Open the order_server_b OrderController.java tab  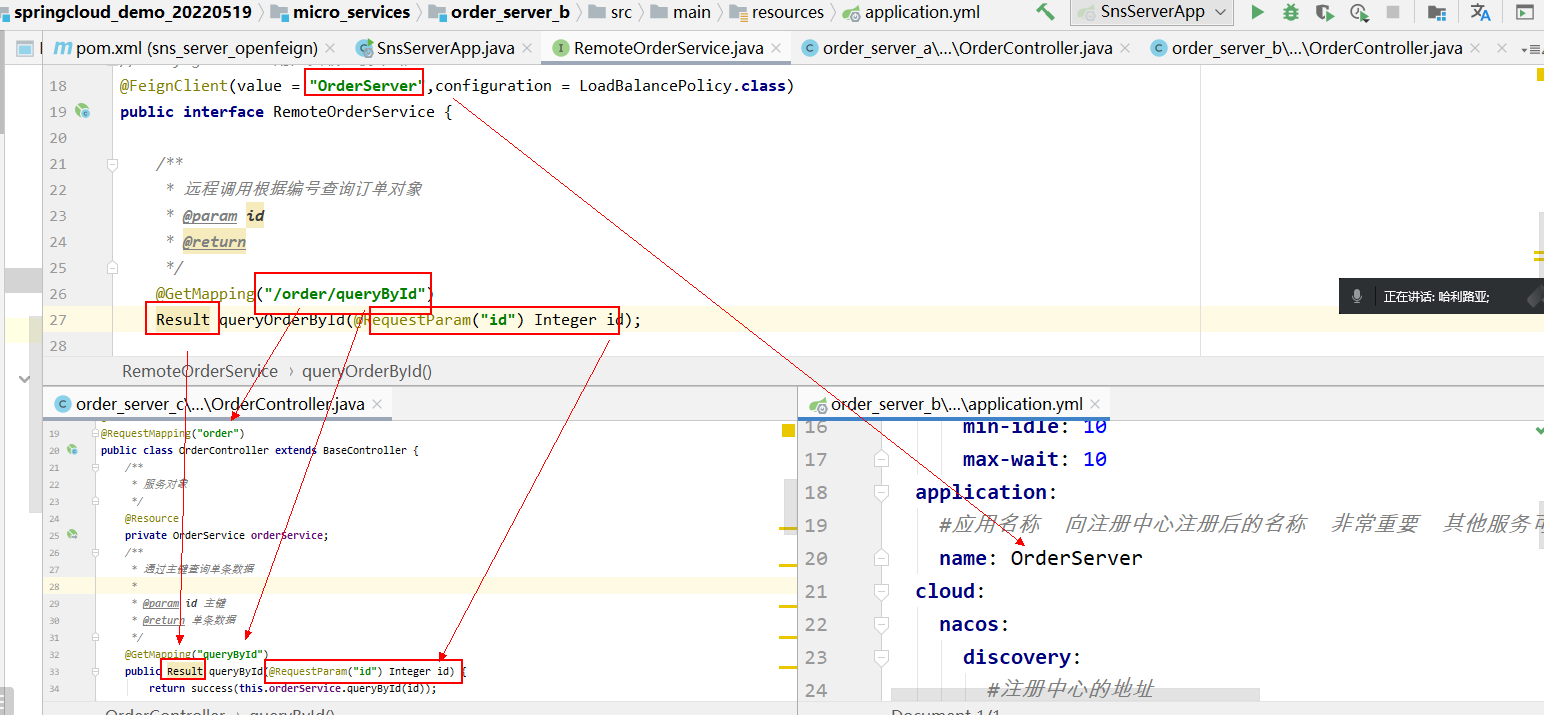(x=1316, y=48)
